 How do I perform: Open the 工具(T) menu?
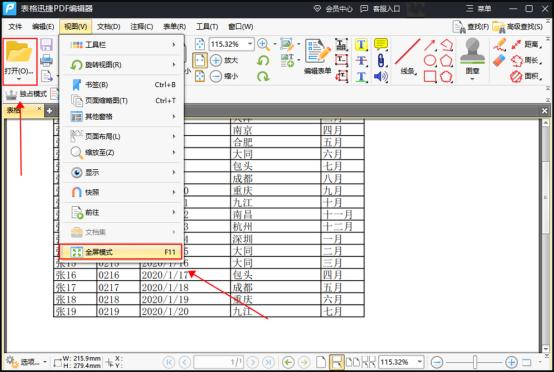pos(207,26)
